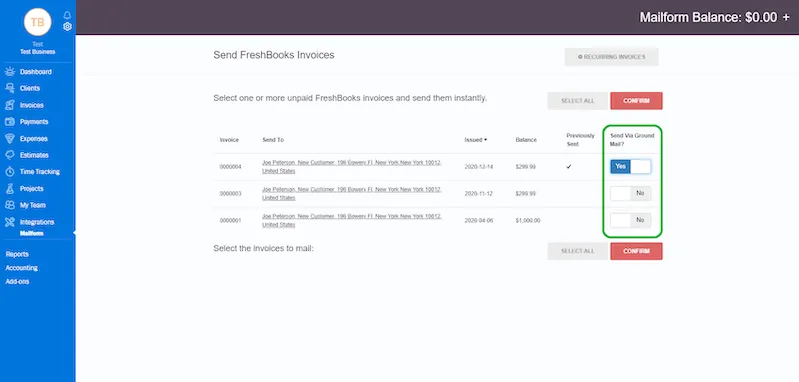
Task: Click the Balance column header
Action: click(526, 140)
